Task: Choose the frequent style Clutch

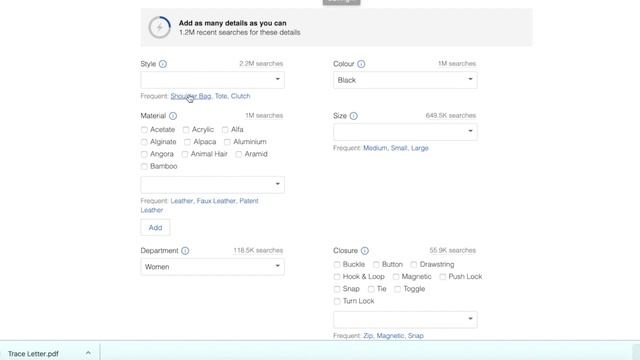Action: [x=240, y=96]
